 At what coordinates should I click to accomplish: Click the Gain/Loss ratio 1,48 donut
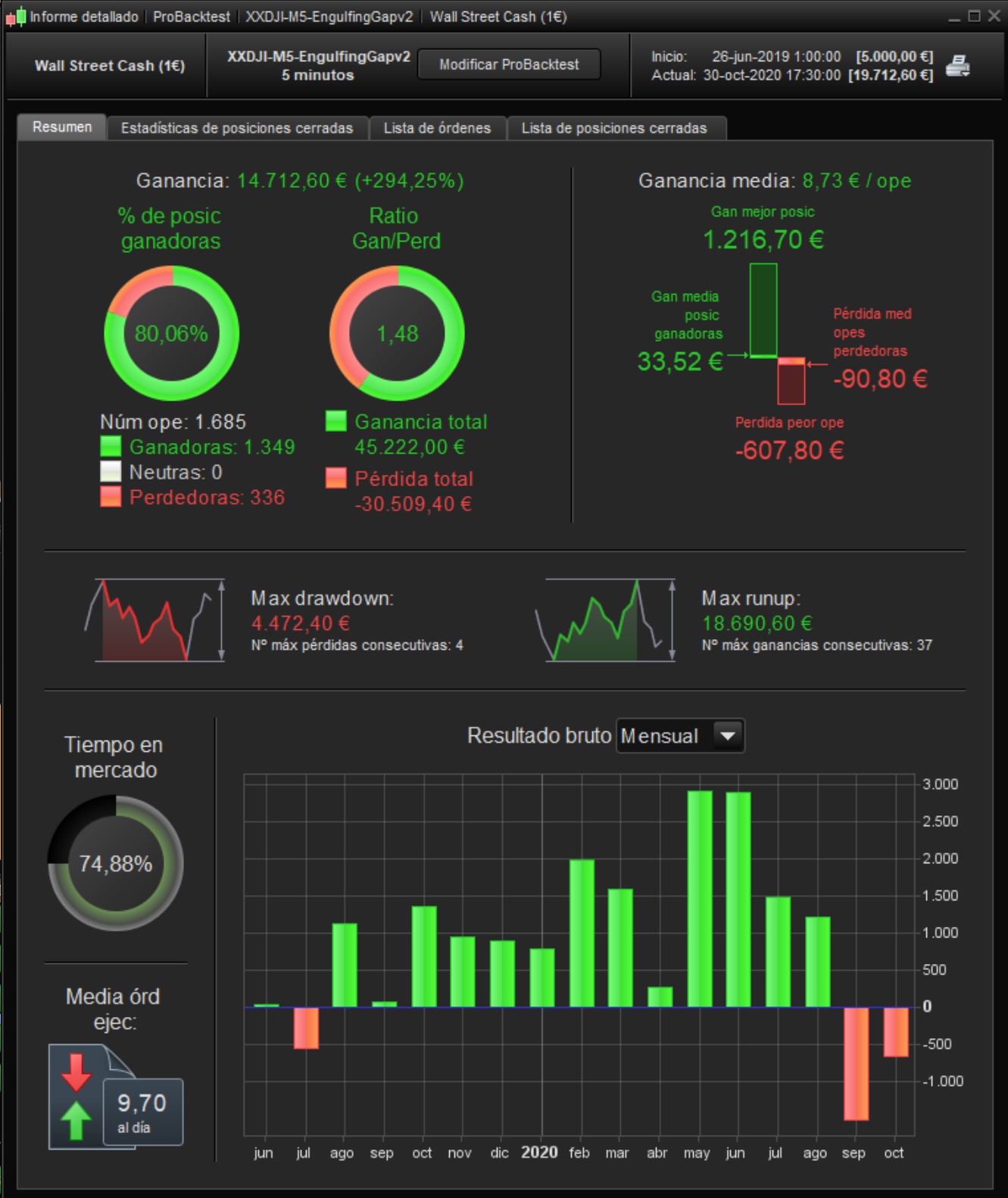pos(397,333)
